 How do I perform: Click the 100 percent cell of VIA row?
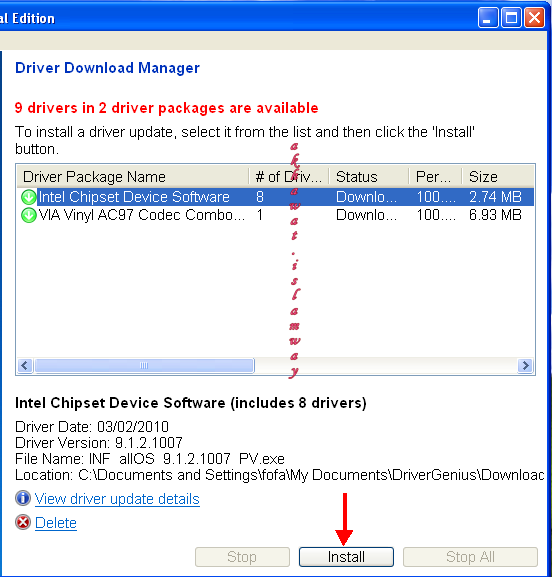436,215
